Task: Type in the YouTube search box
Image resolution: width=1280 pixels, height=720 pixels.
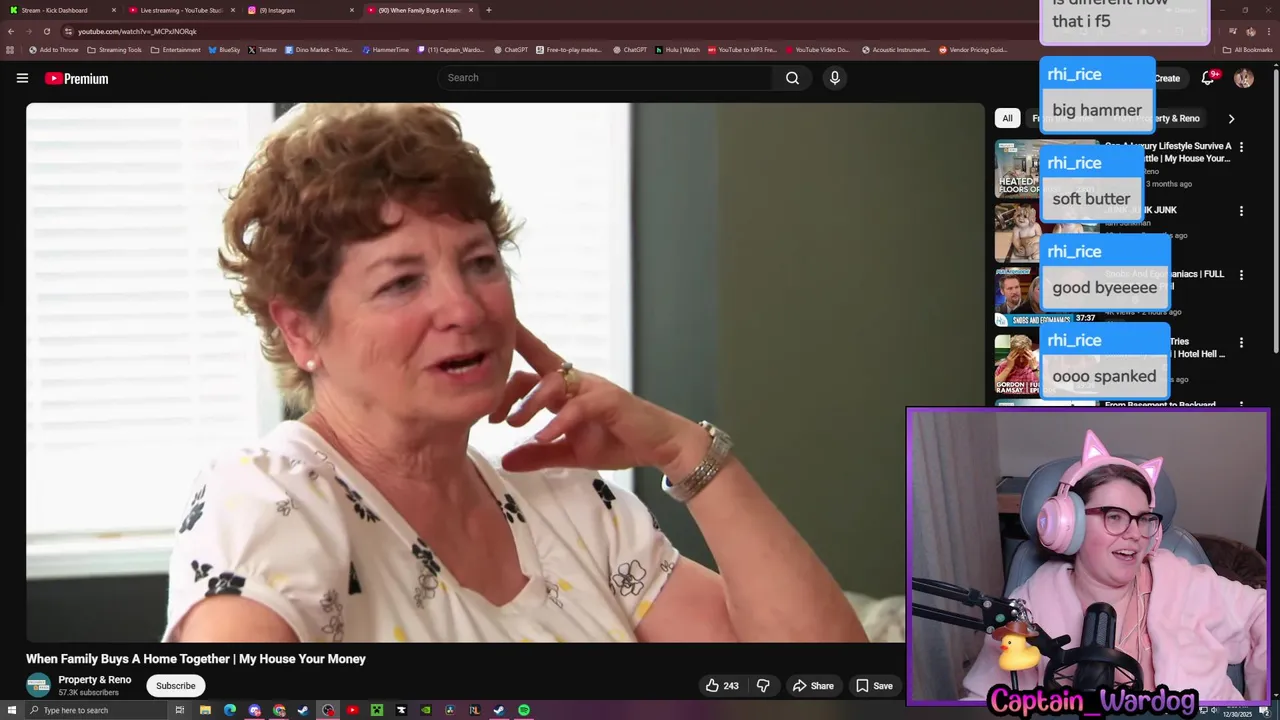Action: pos(605,78)
